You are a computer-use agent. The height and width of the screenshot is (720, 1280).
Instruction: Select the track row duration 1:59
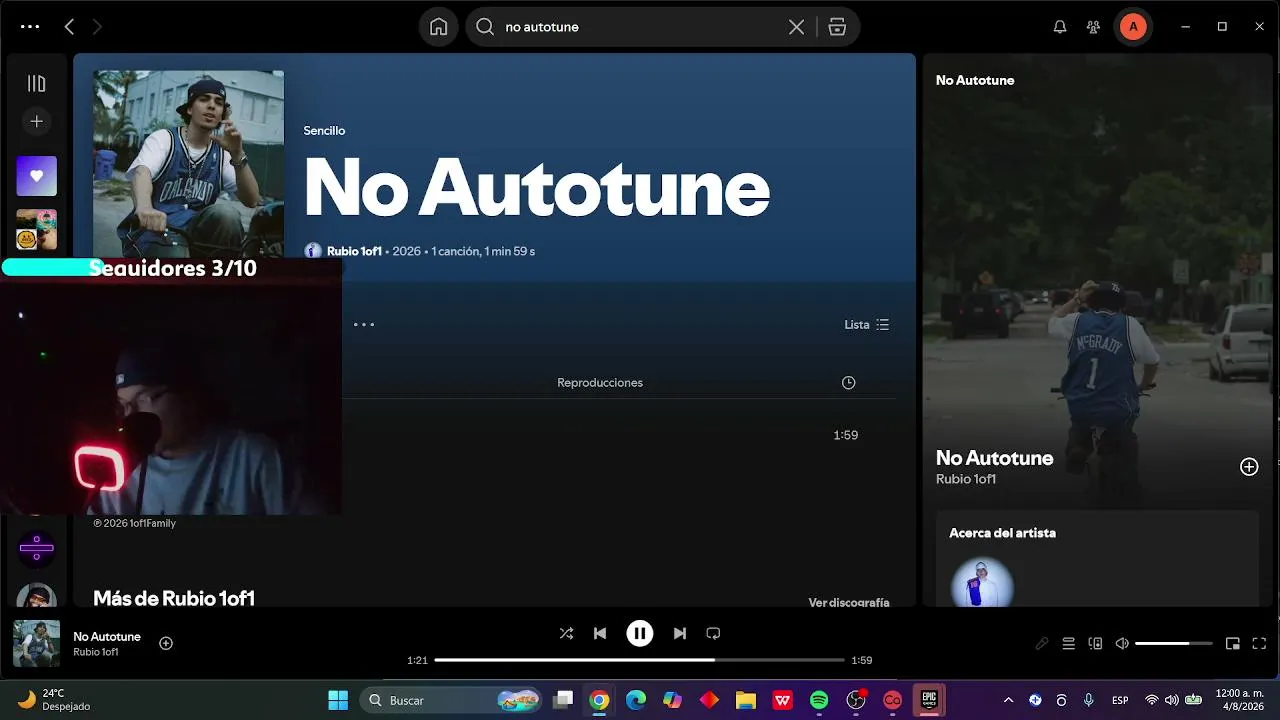[x=846, y=435]
